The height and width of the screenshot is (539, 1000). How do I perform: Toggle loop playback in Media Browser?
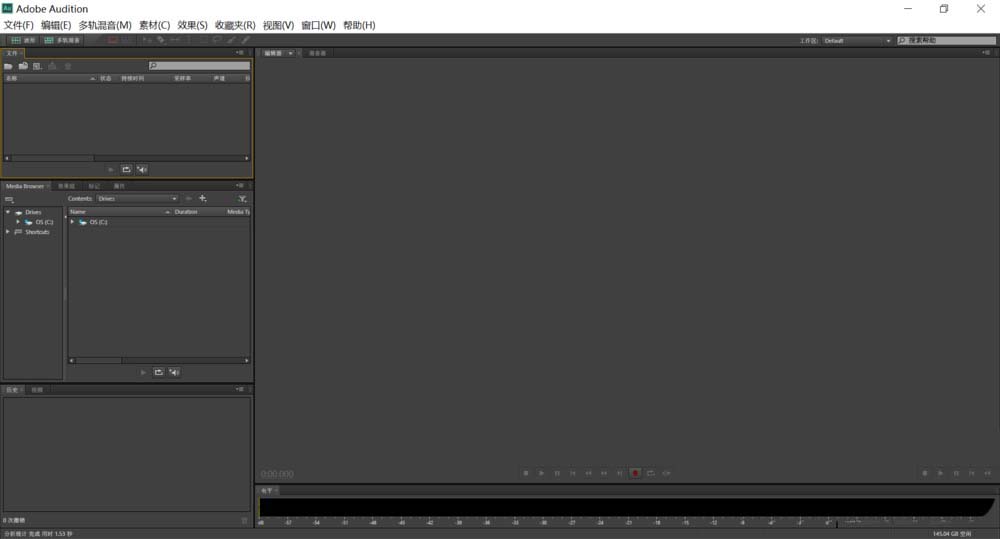click(158, 373)
